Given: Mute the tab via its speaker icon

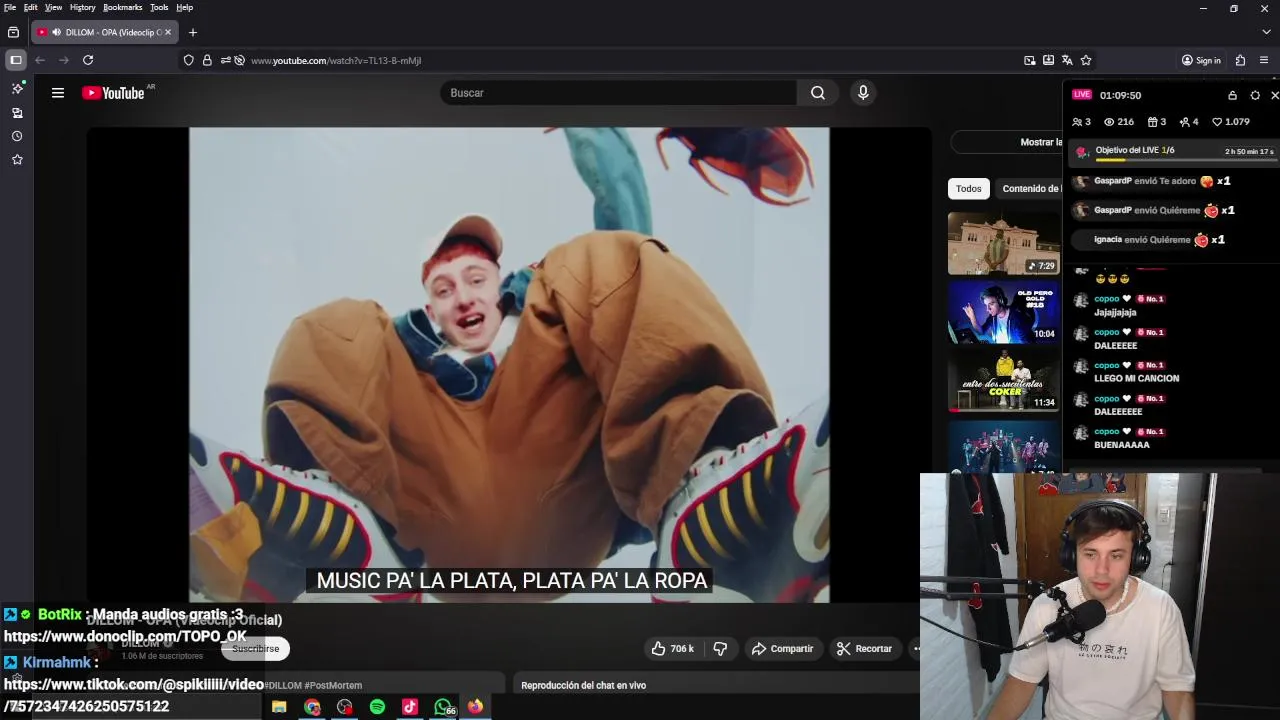Looking at the screenshot, I should click(56, 32).
